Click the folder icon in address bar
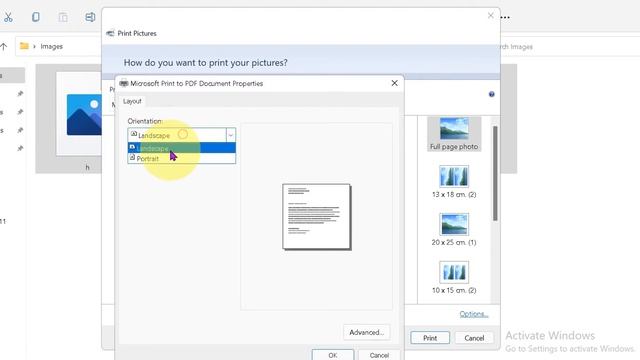640x360 pixels. point(24,46)
